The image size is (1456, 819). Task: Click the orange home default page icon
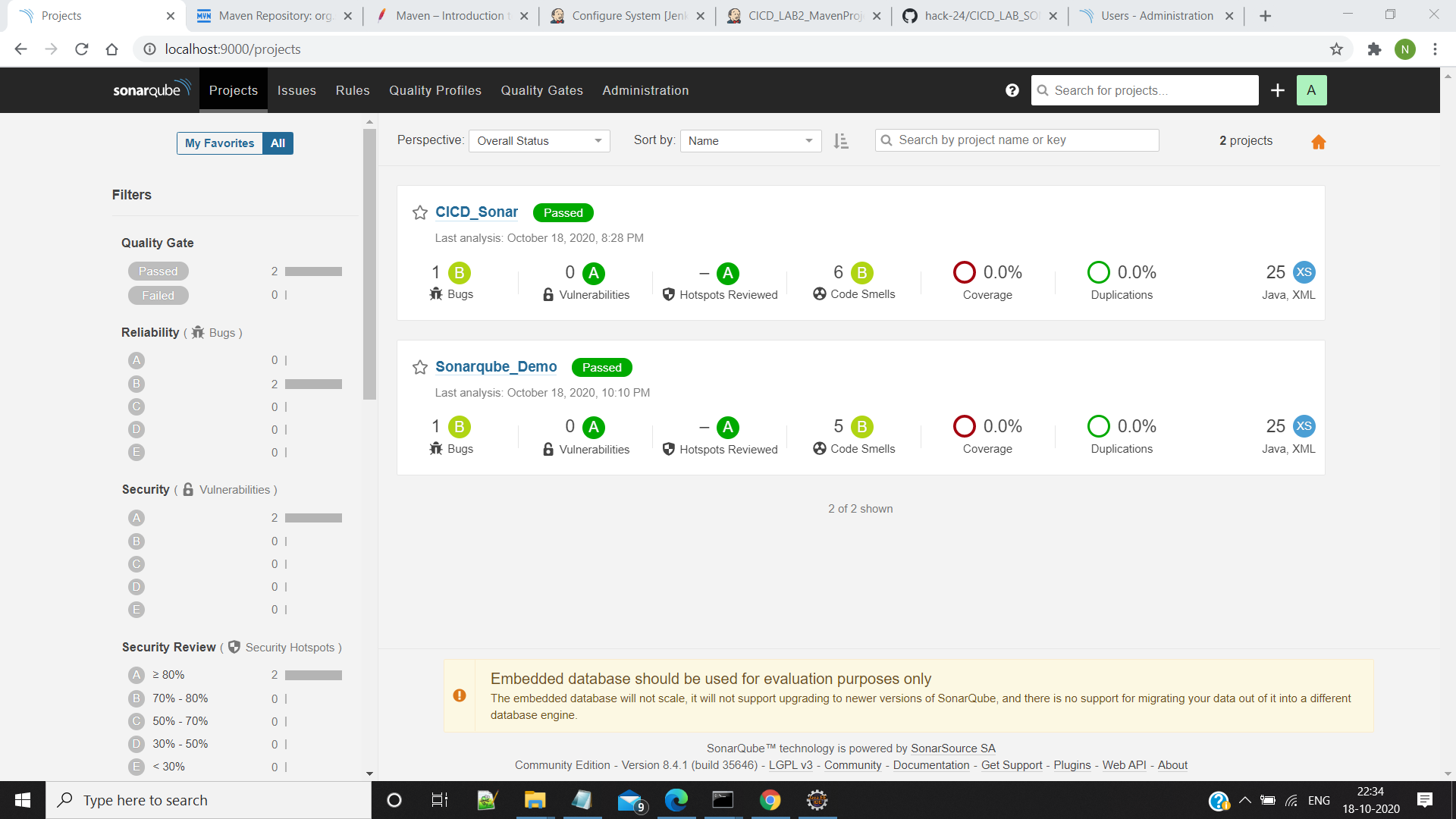[x=1319, y=142]
